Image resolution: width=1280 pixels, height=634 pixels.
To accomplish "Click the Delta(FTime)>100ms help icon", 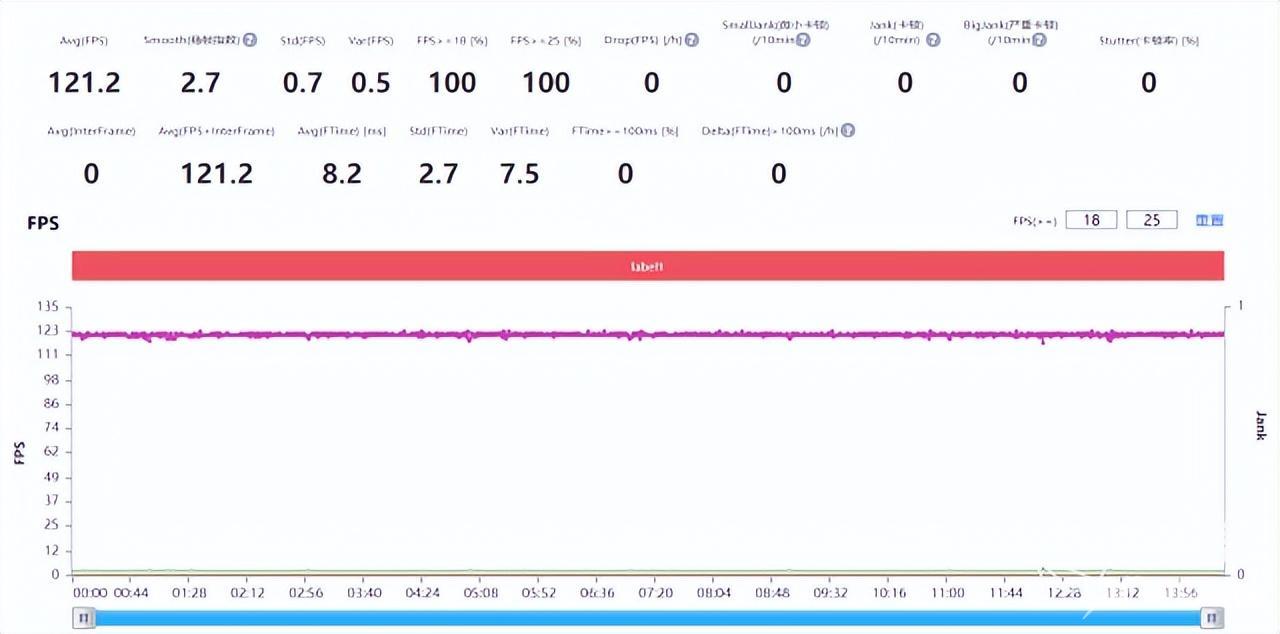I will tap(848, 131).
